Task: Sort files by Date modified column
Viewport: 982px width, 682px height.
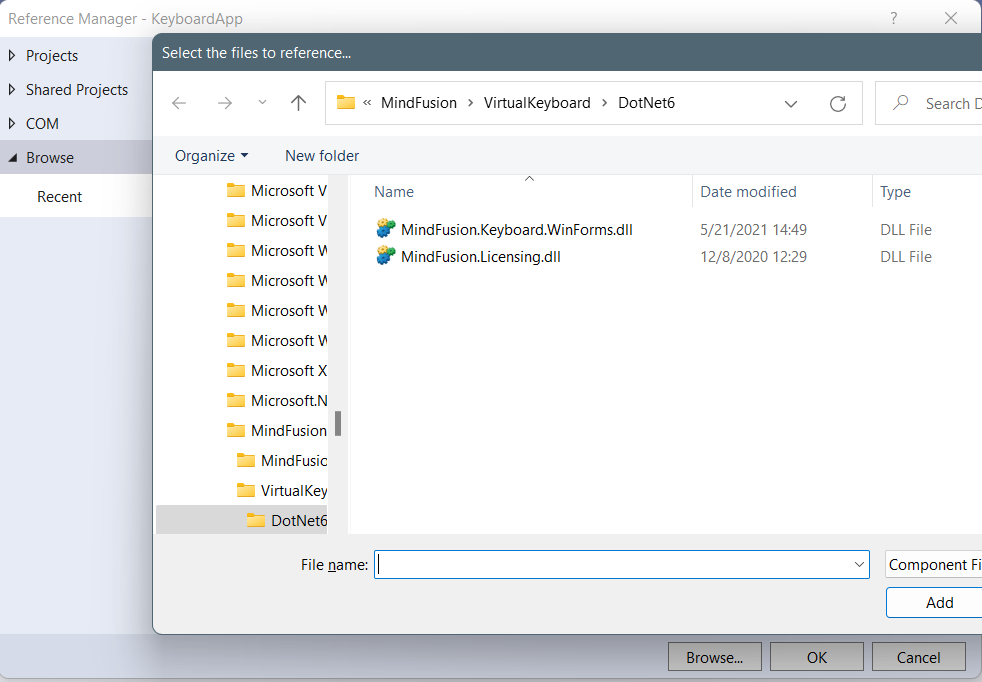Action: click(748, 192)
